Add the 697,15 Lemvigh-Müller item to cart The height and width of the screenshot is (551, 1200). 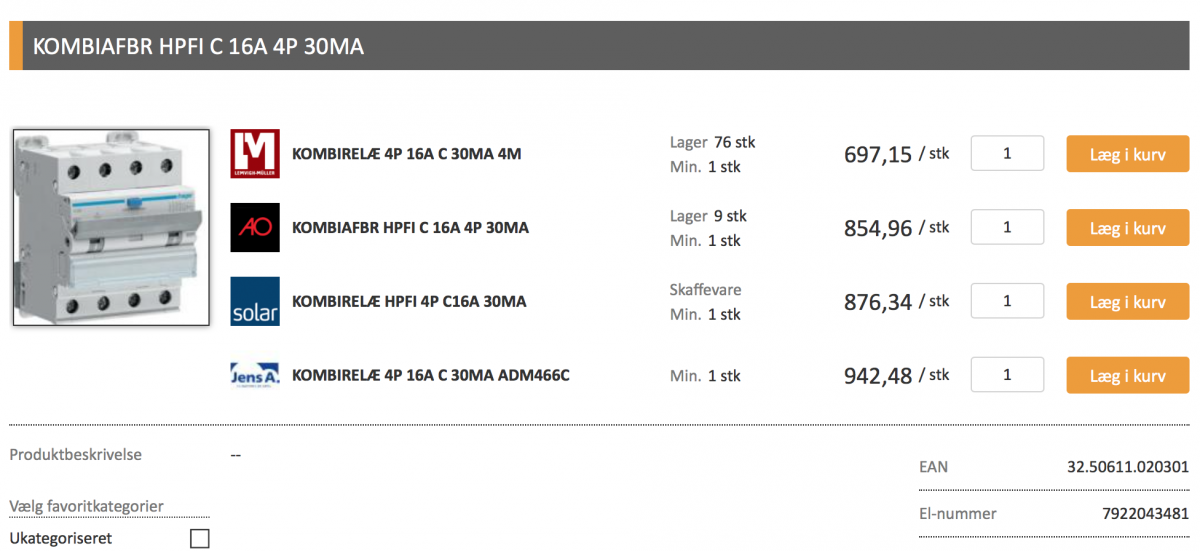(x=1127, y=154)
